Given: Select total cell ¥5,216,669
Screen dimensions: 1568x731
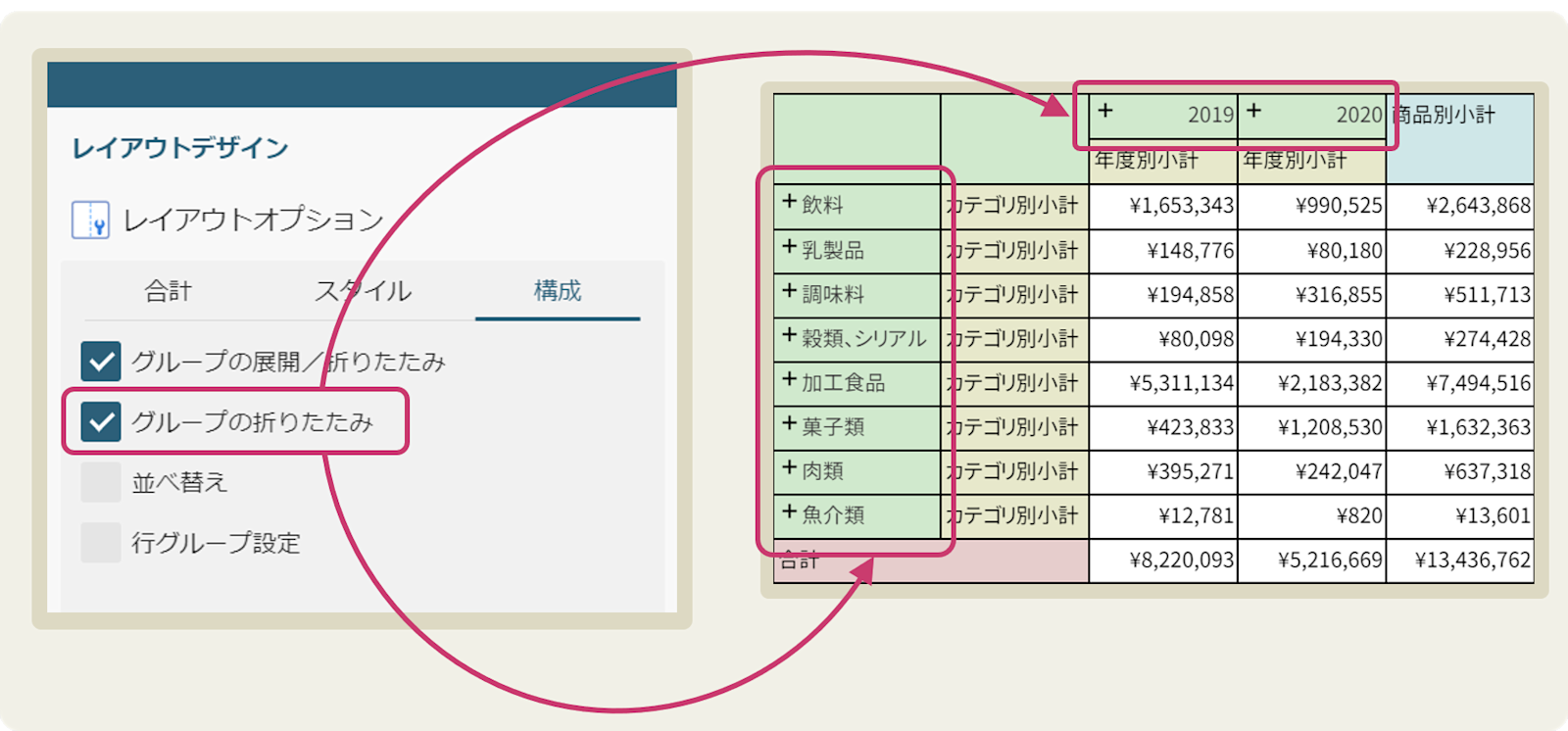Looking at the screenshot, I should click(1312, 560).
